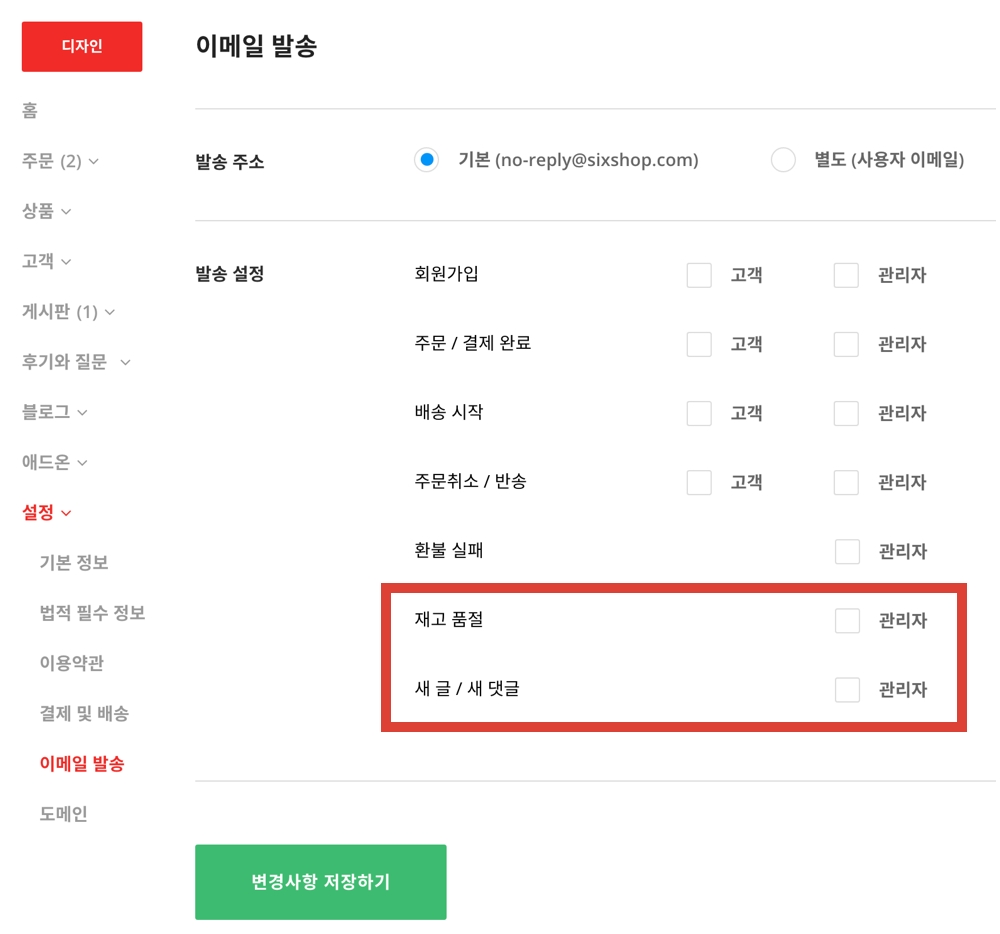The width and height of the screenshot is (1000, 934).
Task: Expand the 상품 sidebar menu
Action: pos(47,211)
